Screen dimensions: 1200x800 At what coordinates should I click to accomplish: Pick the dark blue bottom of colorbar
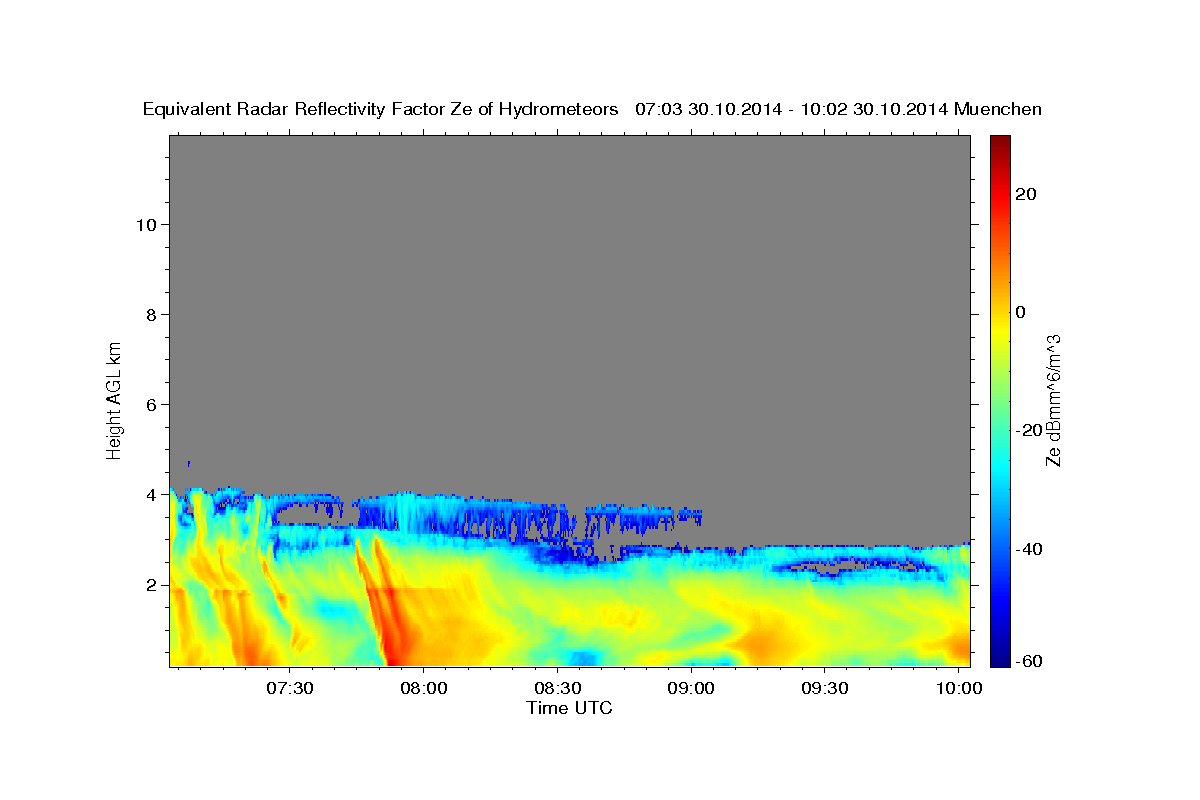(1000, 658)
